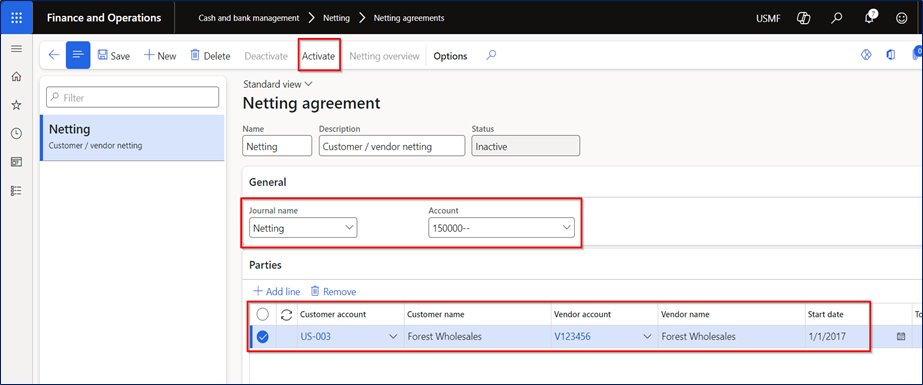Search action pane magnifier icon
This screenshot has width=923, height=385.
[x=491, y=55]
